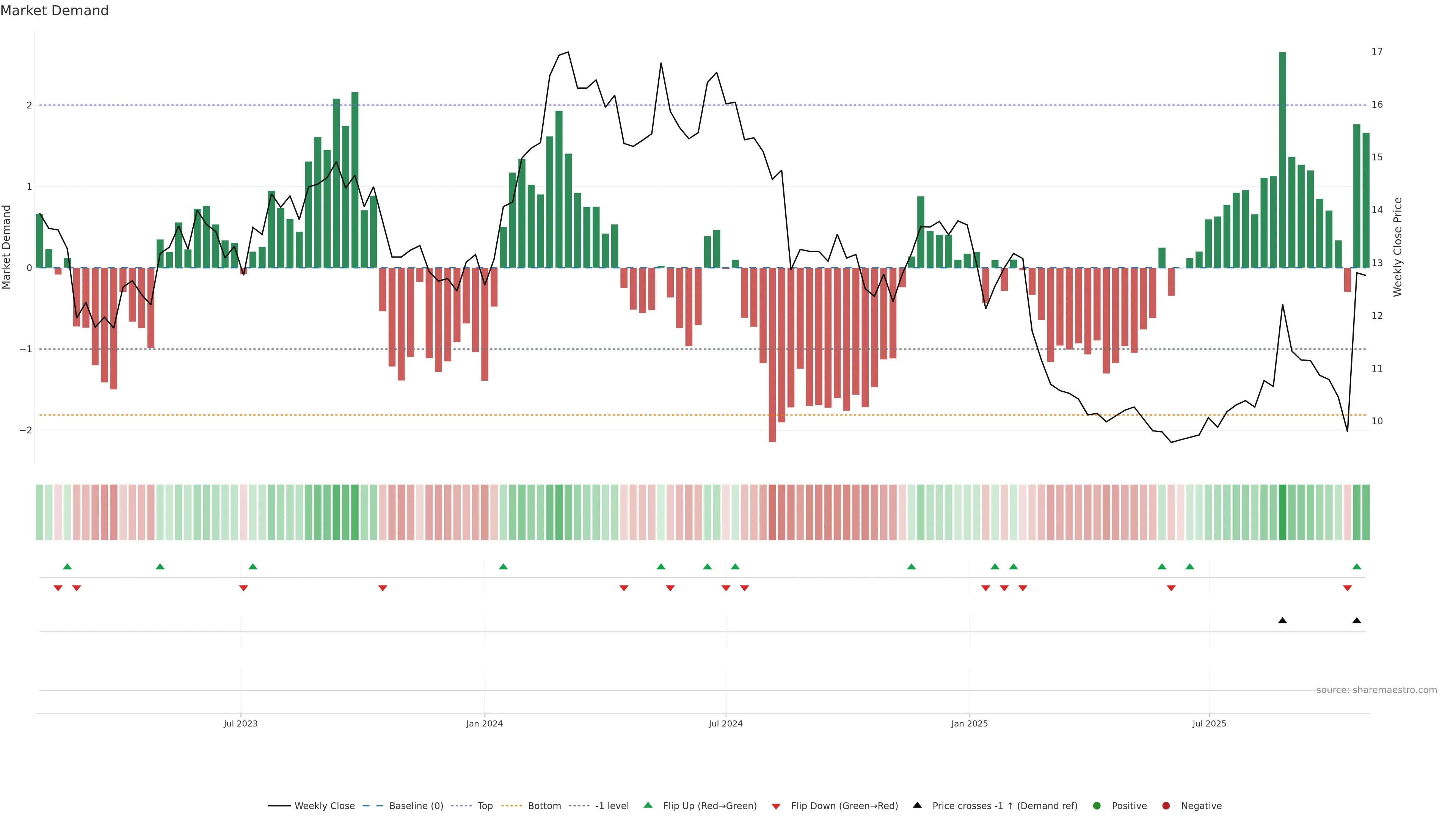1456x819 pixels.
Task: Click the last red flip-down marker
Action: pyautogui.click(x=1348, y=588)
